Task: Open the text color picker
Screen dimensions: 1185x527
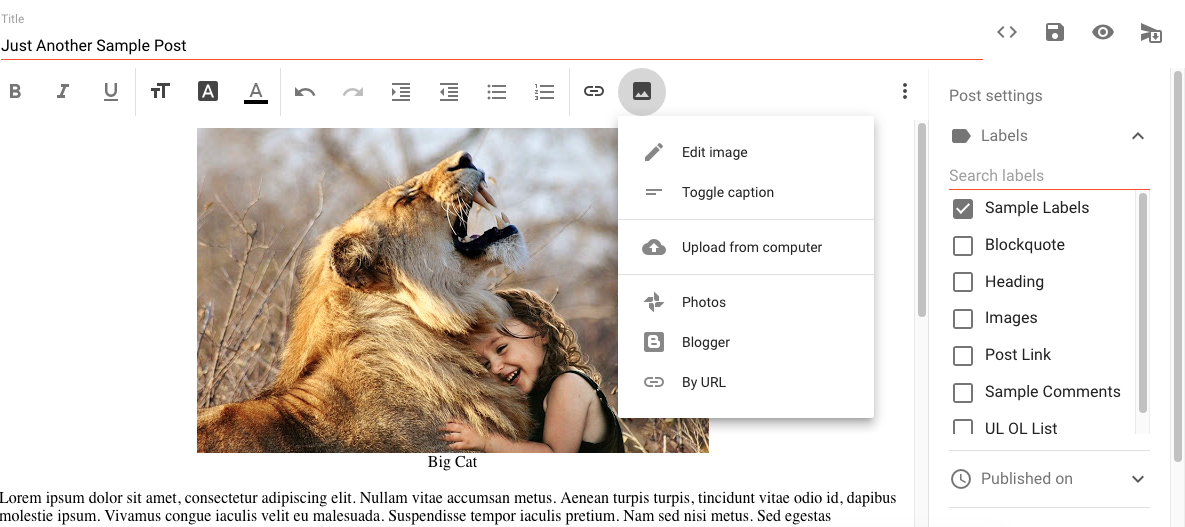Action: pos(256,92)
